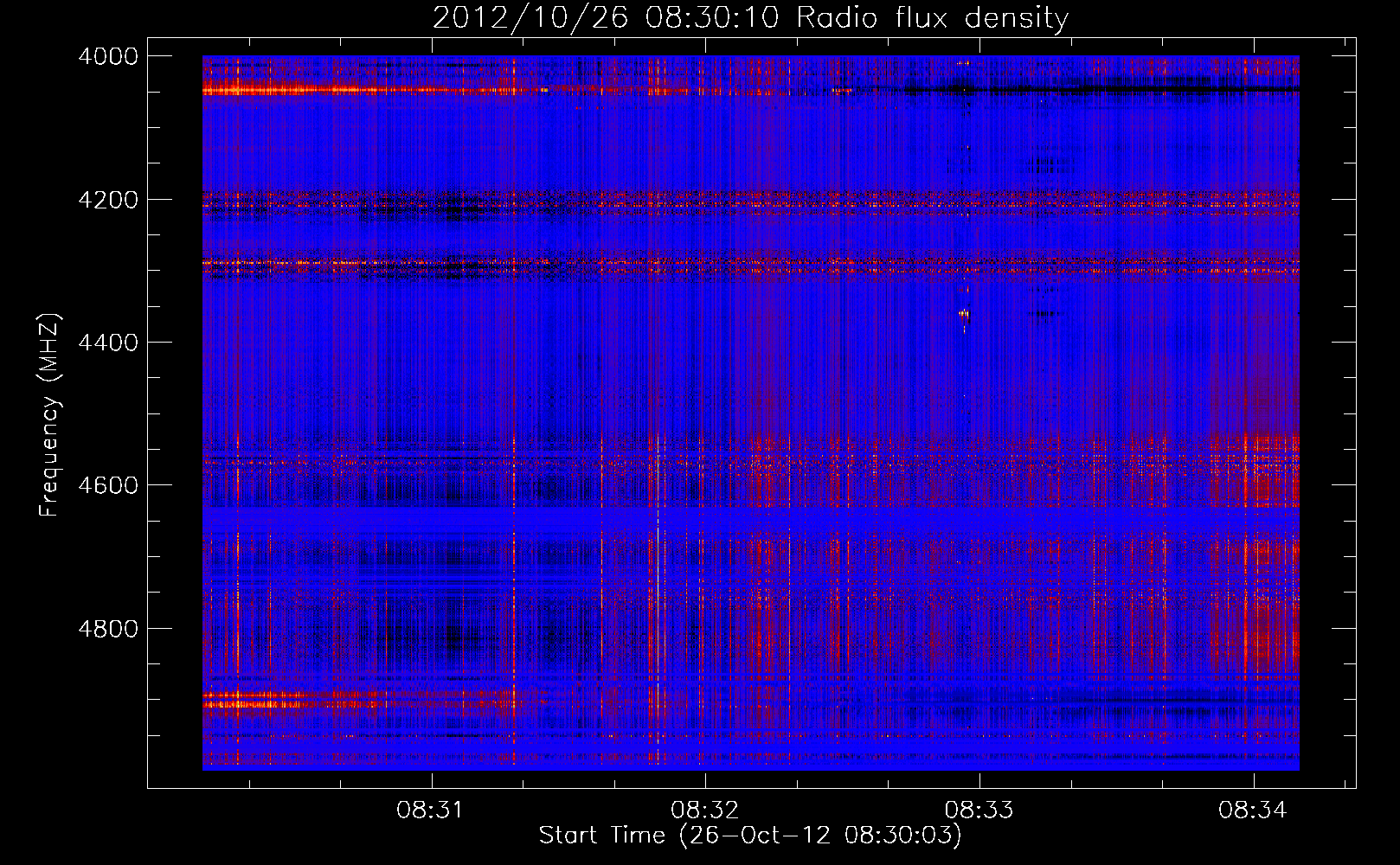Click the Start Time axis label
This screenshot has height=865, width=1400.
point(750,836)
